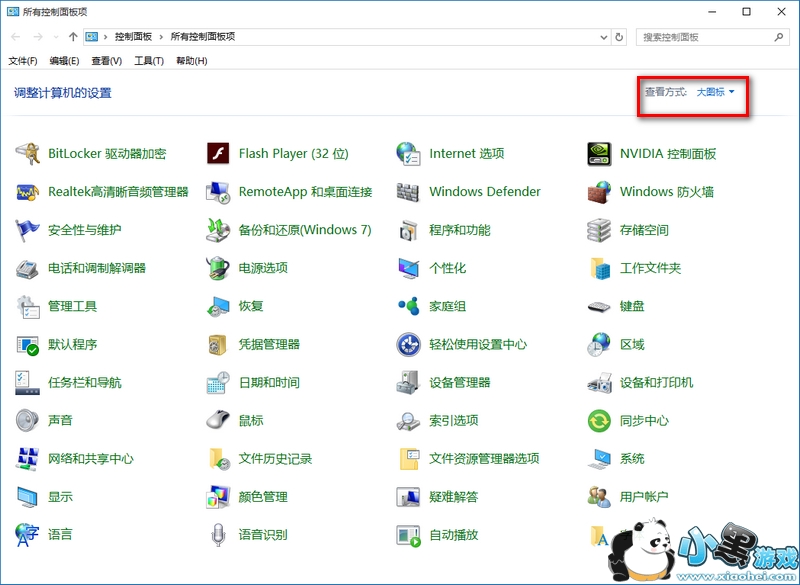800x585 pixels.
Task: Open the NVIDIA 控制面板 icon
Action: (x=599, y=154)
